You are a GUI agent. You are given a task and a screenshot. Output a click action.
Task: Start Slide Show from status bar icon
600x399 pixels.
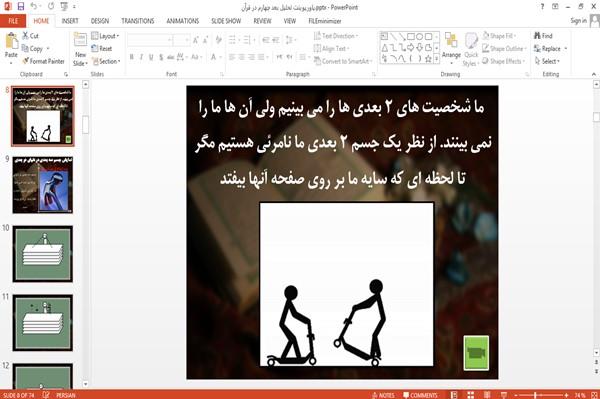tap(504, 395)
